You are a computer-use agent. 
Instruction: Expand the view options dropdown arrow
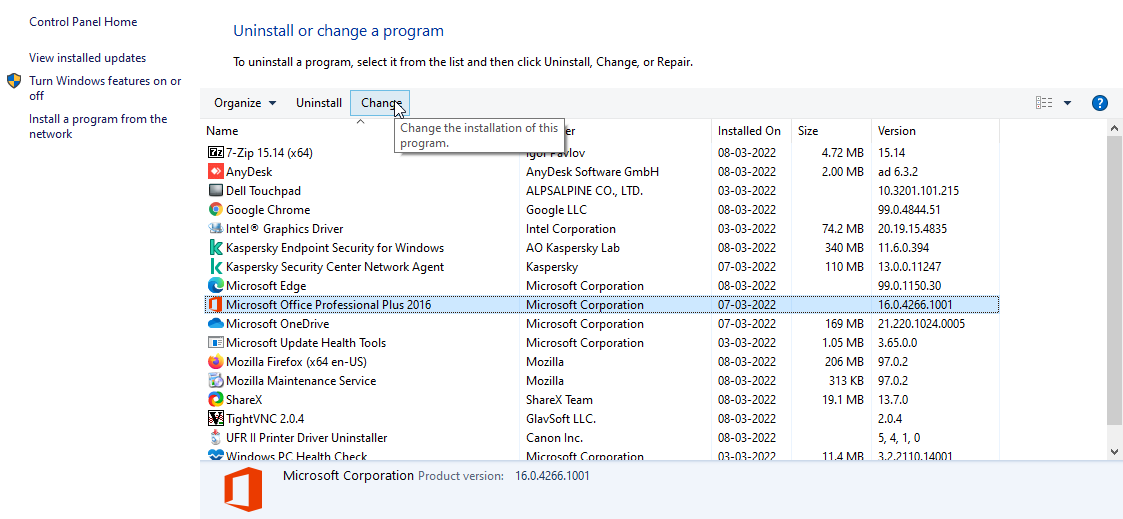[1067, 103]
